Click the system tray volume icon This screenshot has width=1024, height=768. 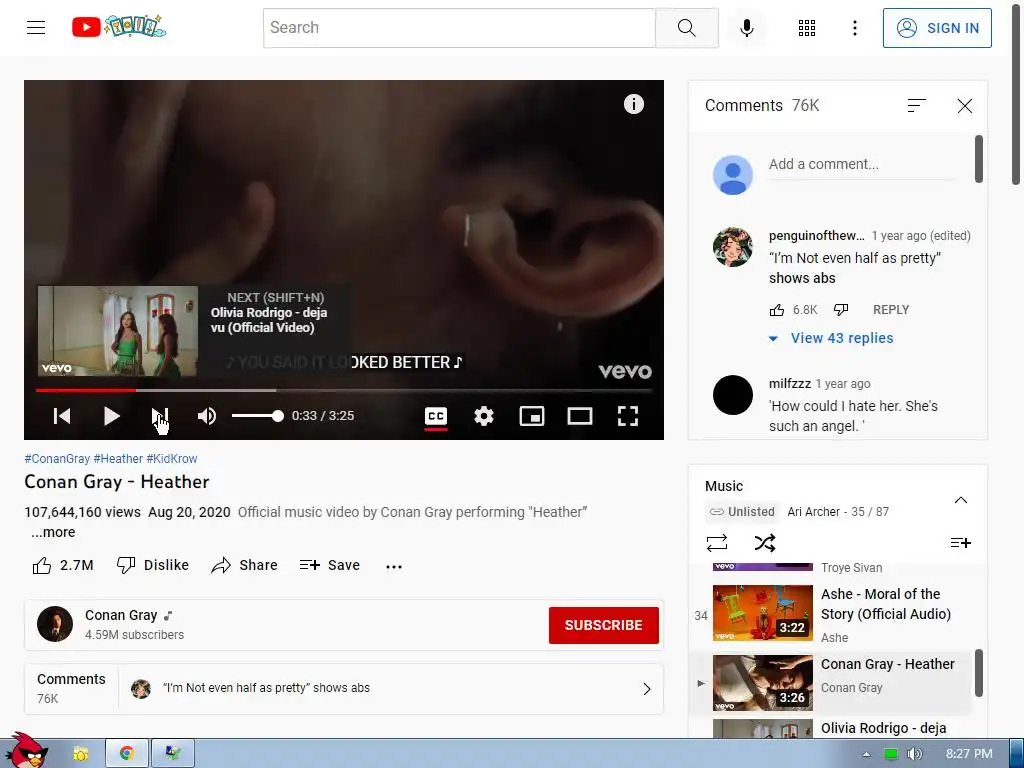click(914, 754)
